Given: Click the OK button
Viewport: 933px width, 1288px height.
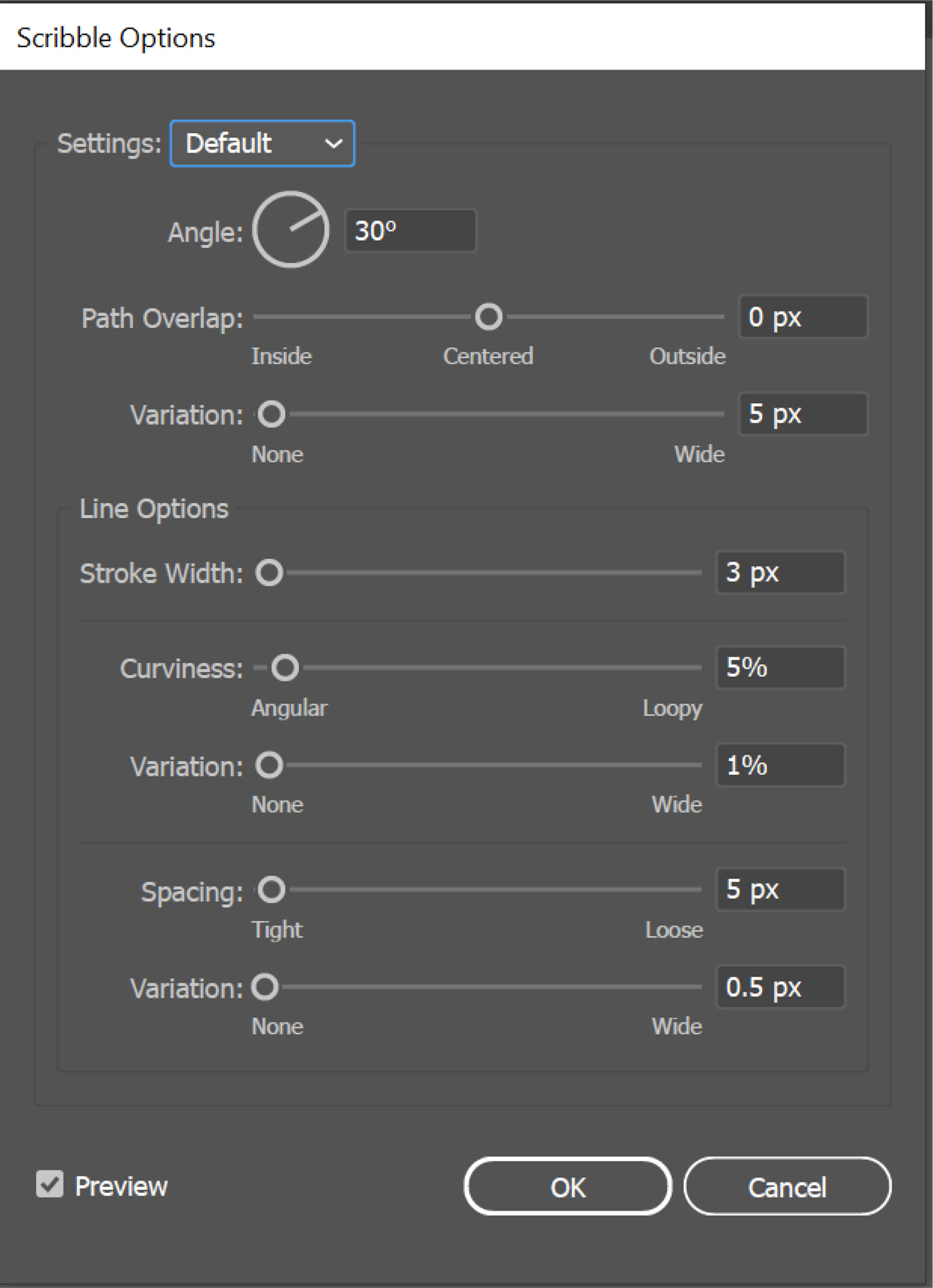Looking at the screenshot, I should pyautogui.click(x=567, y=1186).
